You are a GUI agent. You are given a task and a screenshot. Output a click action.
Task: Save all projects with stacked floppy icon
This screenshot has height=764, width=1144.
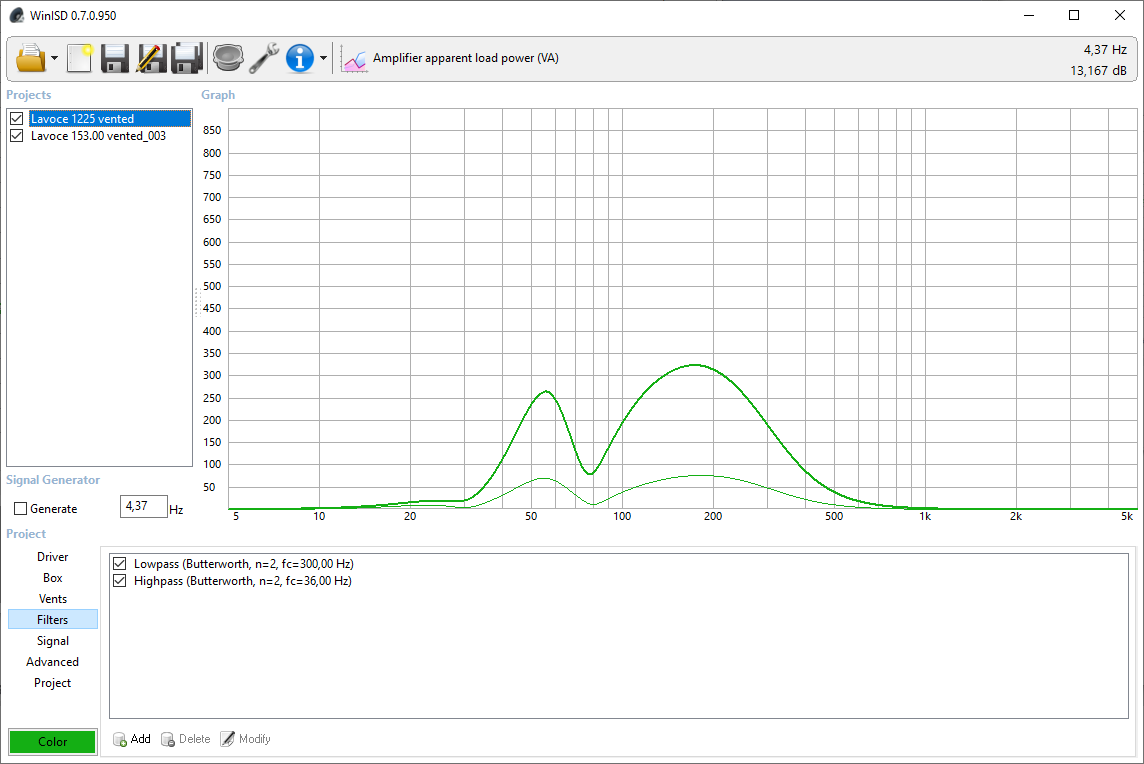(x=187, y=58)
